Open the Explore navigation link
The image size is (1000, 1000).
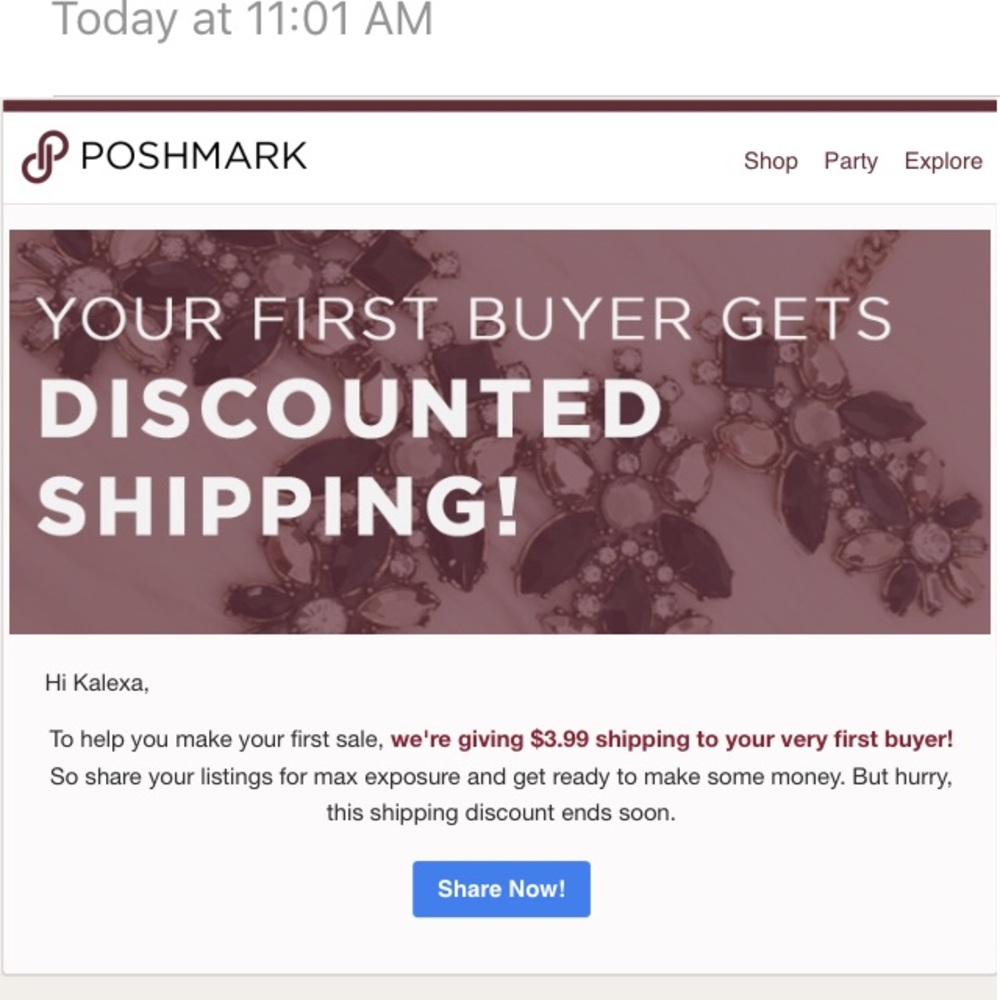pos(943,161)
